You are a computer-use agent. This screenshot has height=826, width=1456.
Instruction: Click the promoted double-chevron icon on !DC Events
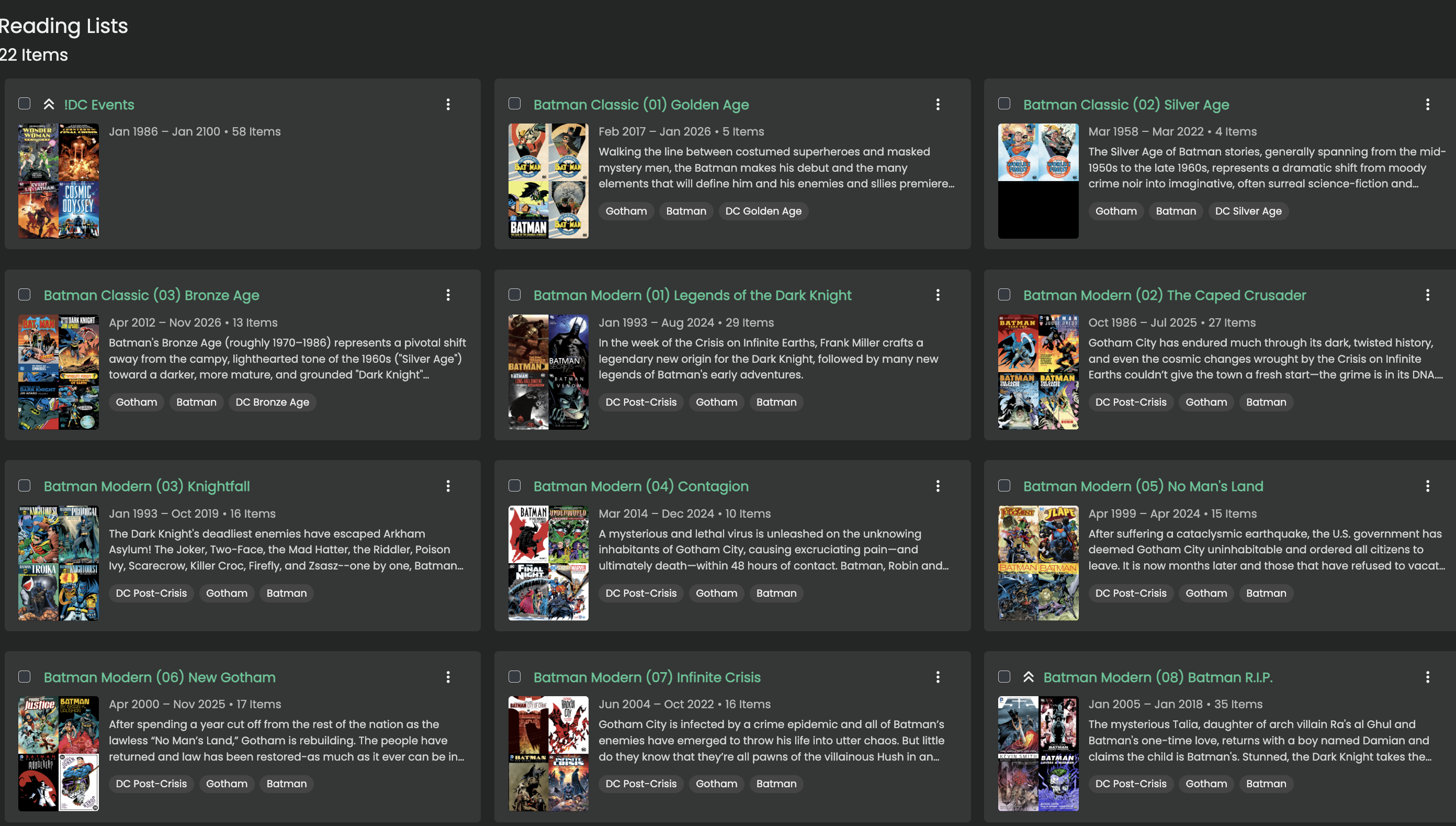(49, 104)
